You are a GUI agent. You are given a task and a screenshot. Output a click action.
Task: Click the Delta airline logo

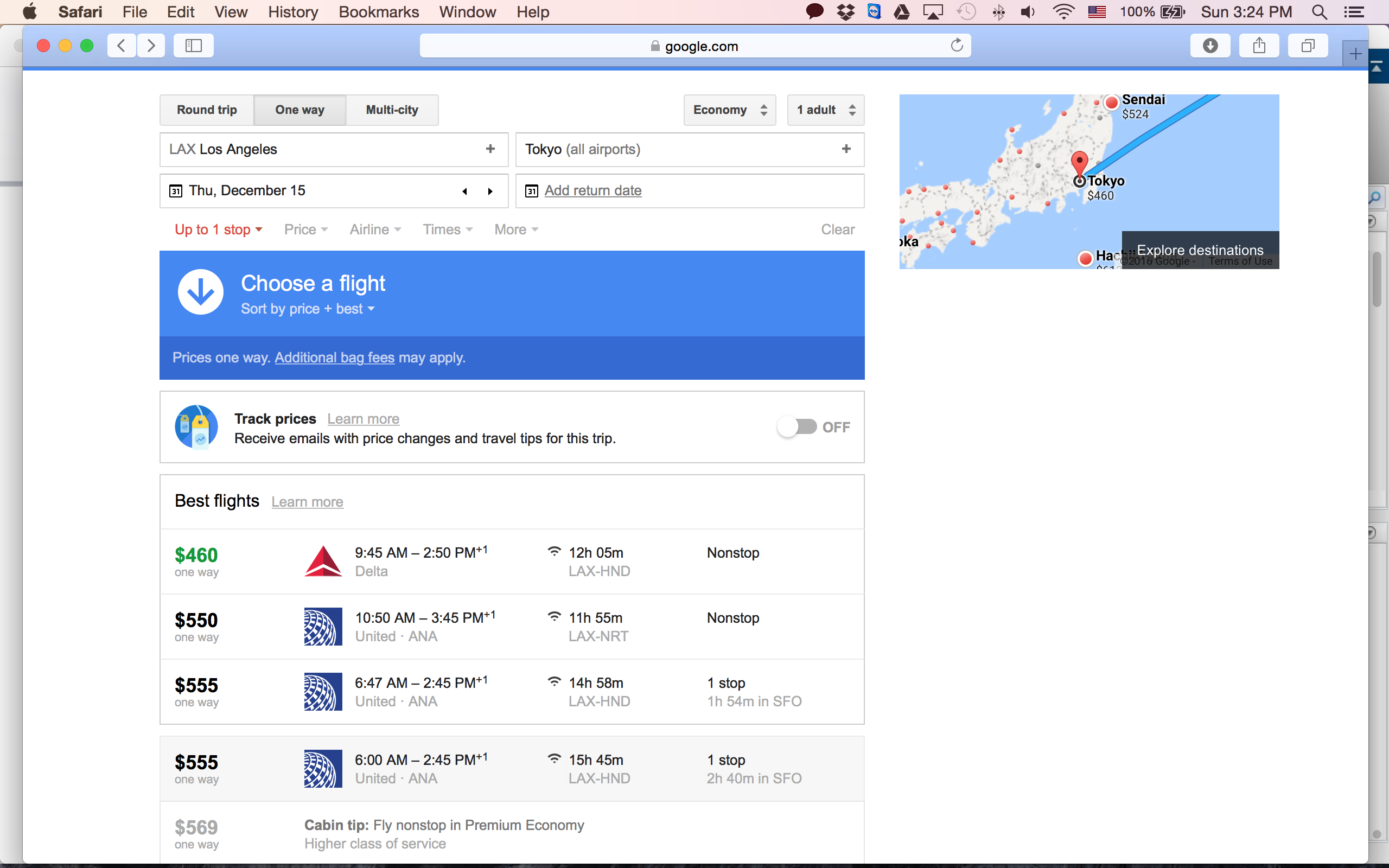click(x=323, y=561)
